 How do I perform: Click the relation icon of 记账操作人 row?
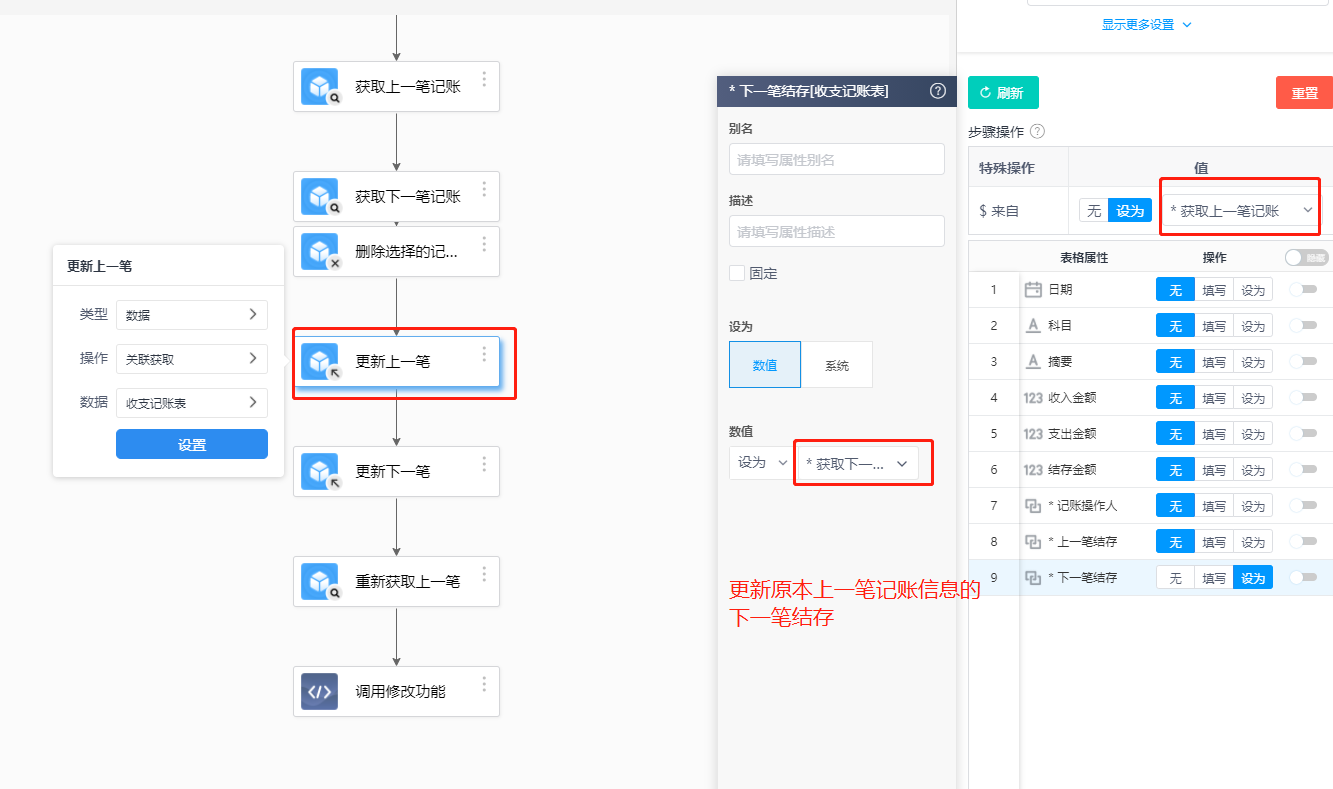pyautogui.click(x=1034, y=506)
